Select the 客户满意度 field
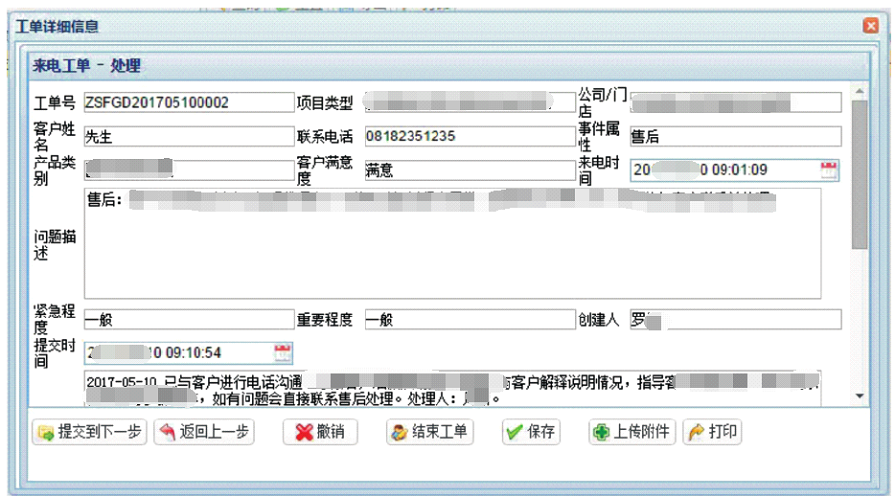The image size is (895, 497). coord(466,170)
